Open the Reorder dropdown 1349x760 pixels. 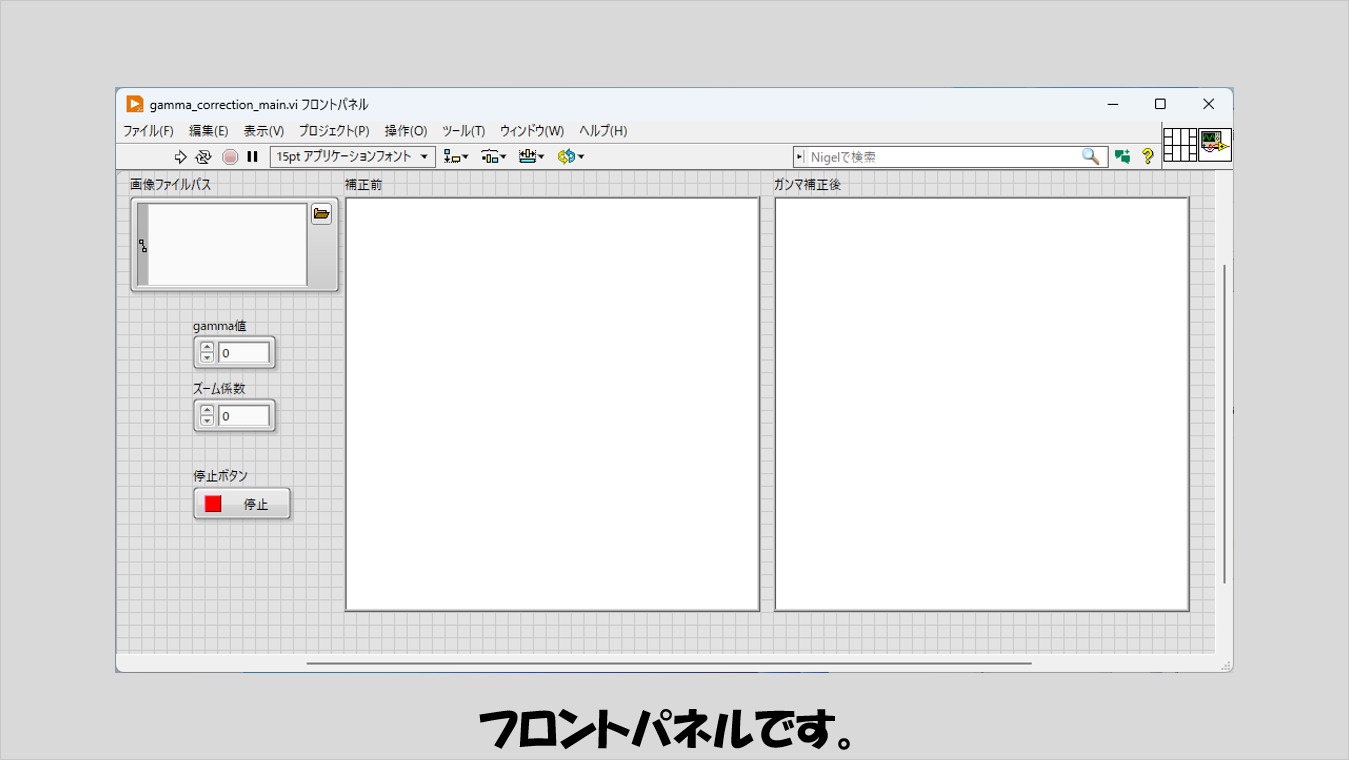pos(571,157)
